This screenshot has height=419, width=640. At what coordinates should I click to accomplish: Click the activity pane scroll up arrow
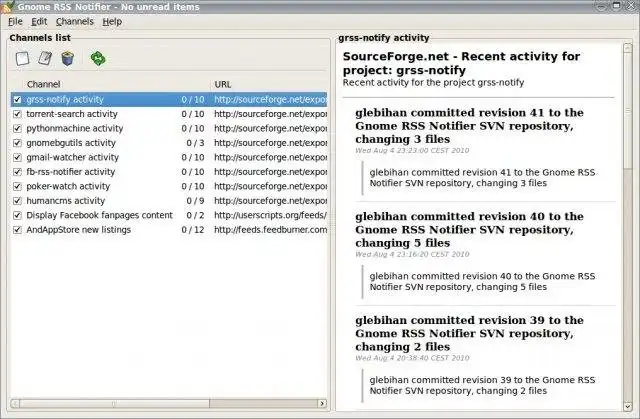[628, 48]
